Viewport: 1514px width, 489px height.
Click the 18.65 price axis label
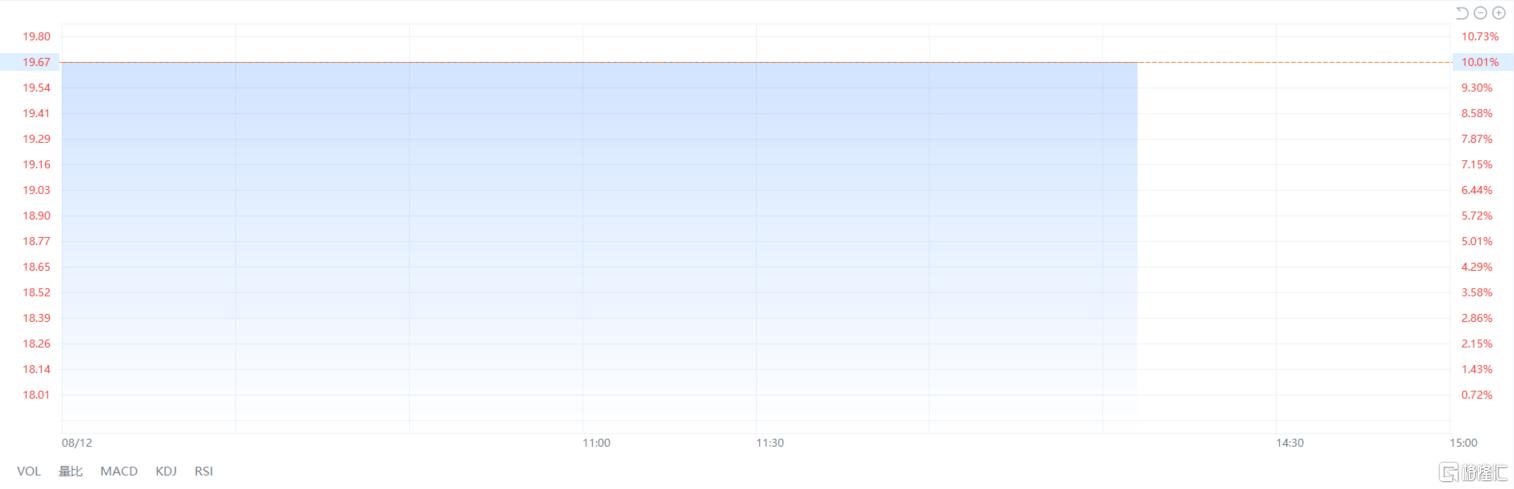point(37,267)
